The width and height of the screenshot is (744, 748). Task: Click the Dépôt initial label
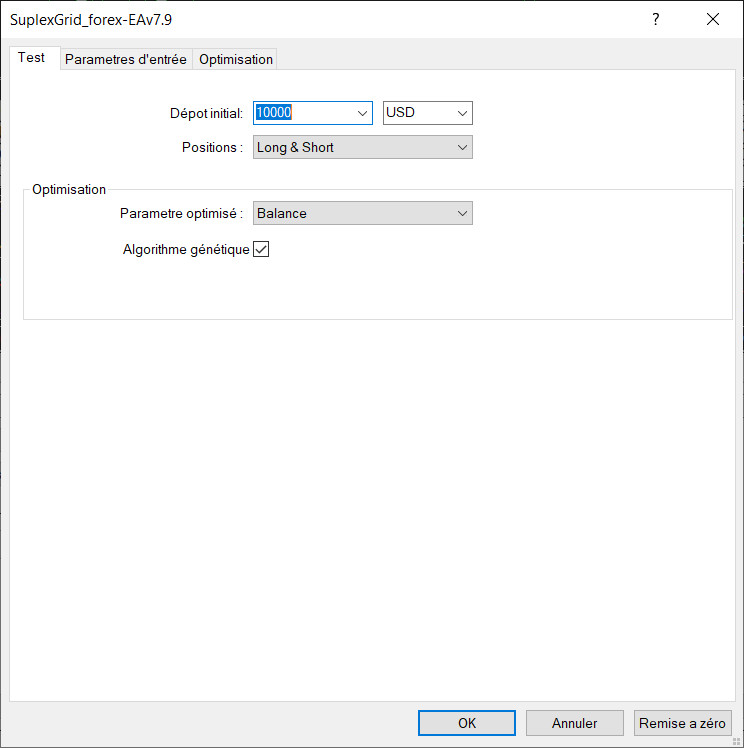(x=207, y=113)
